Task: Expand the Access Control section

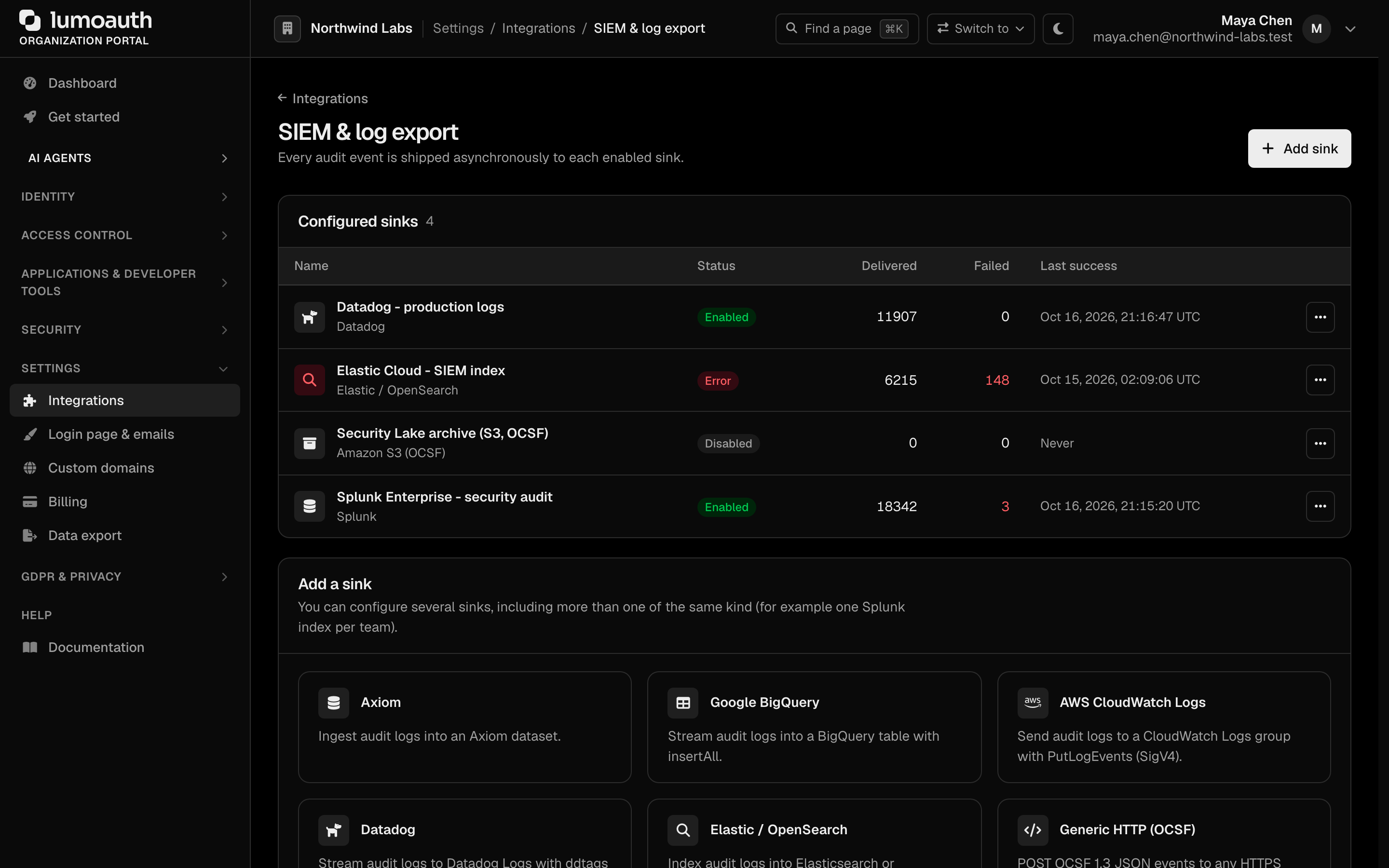Action: 124,235
